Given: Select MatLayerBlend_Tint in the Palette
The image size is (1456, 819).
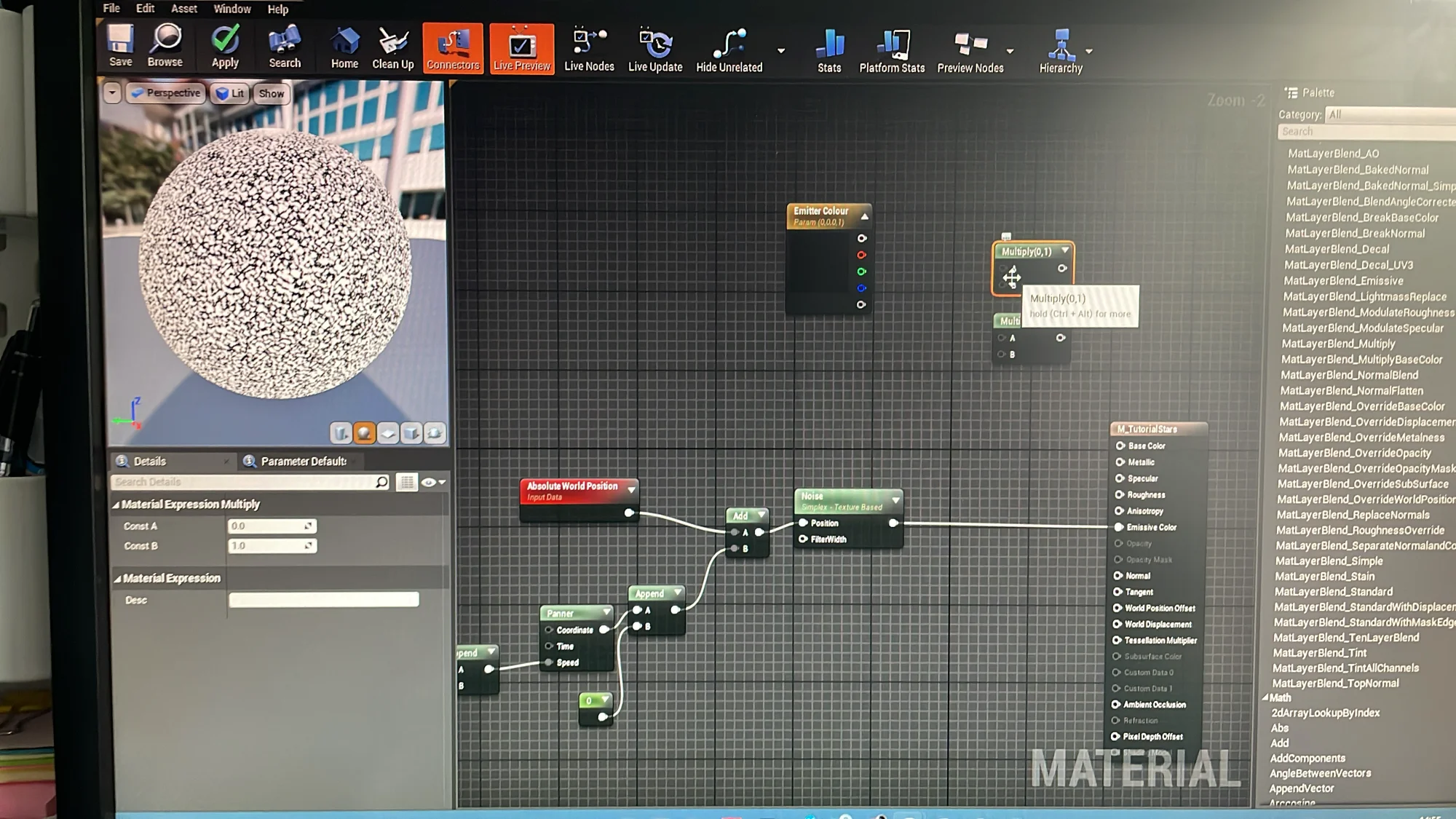Looking at the screenshot, I should pyautogui.click(x=1319, y=653).
